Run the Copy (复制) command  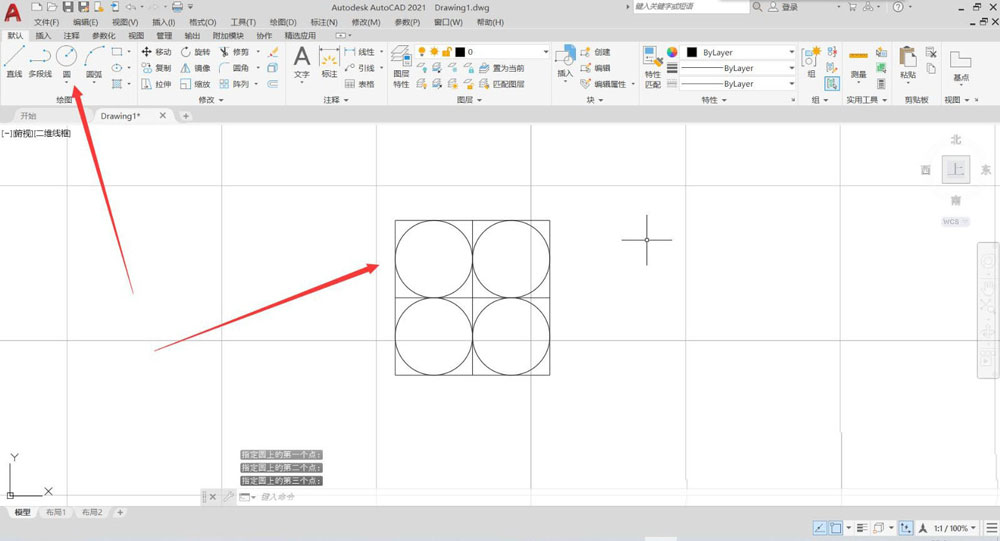click(x=156, y=68)
